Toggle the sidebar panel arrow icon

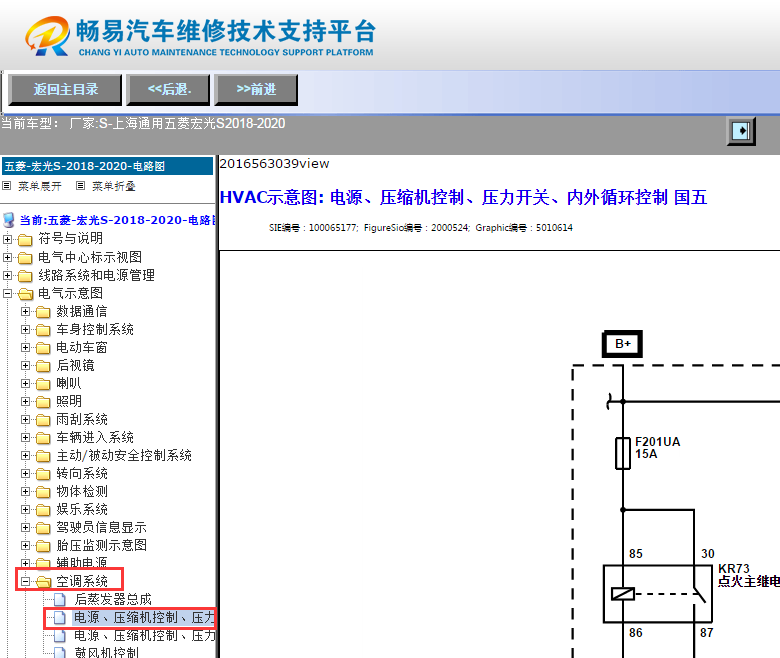click(741, 131)
